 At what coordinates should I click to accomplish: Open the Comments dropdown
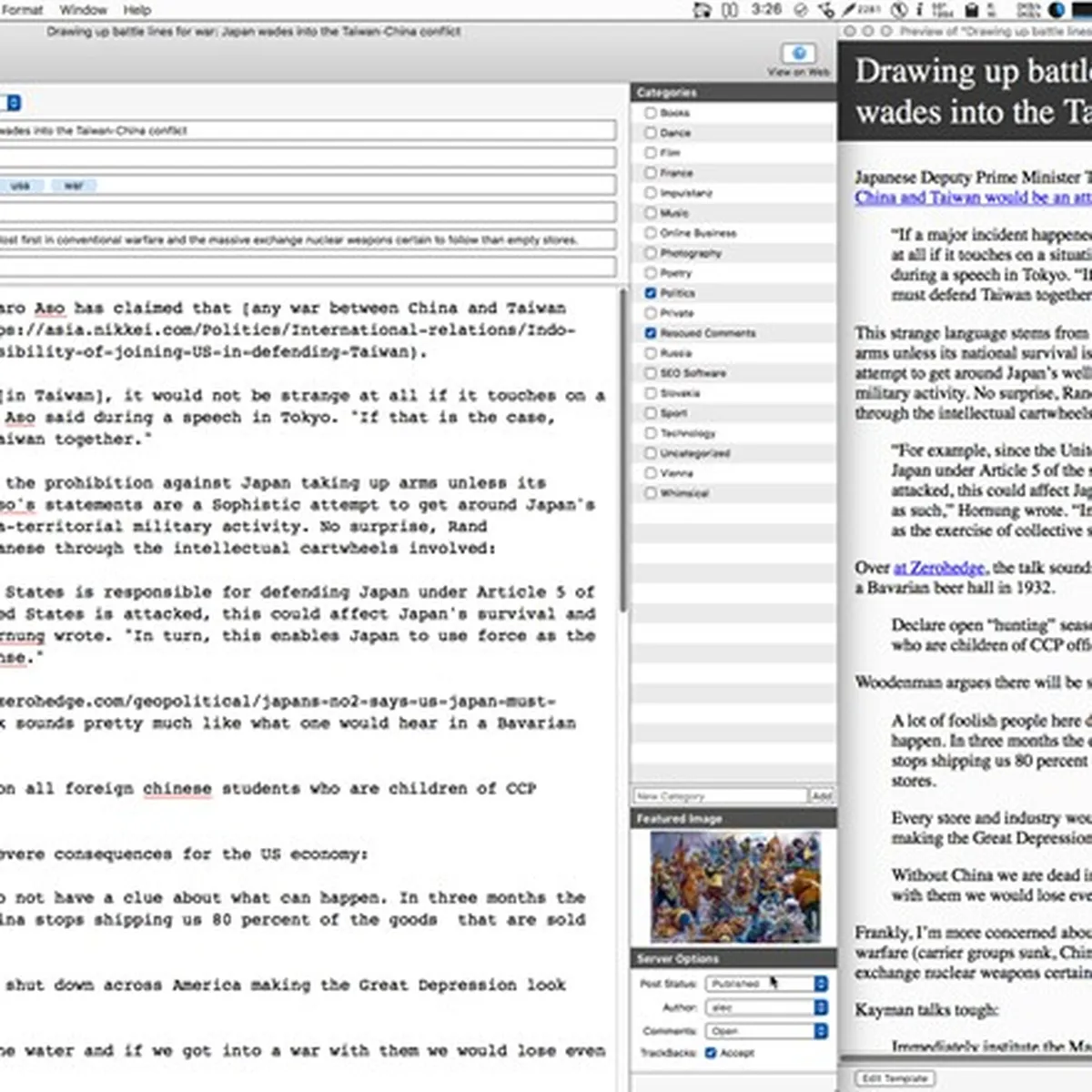(766, 1031)
